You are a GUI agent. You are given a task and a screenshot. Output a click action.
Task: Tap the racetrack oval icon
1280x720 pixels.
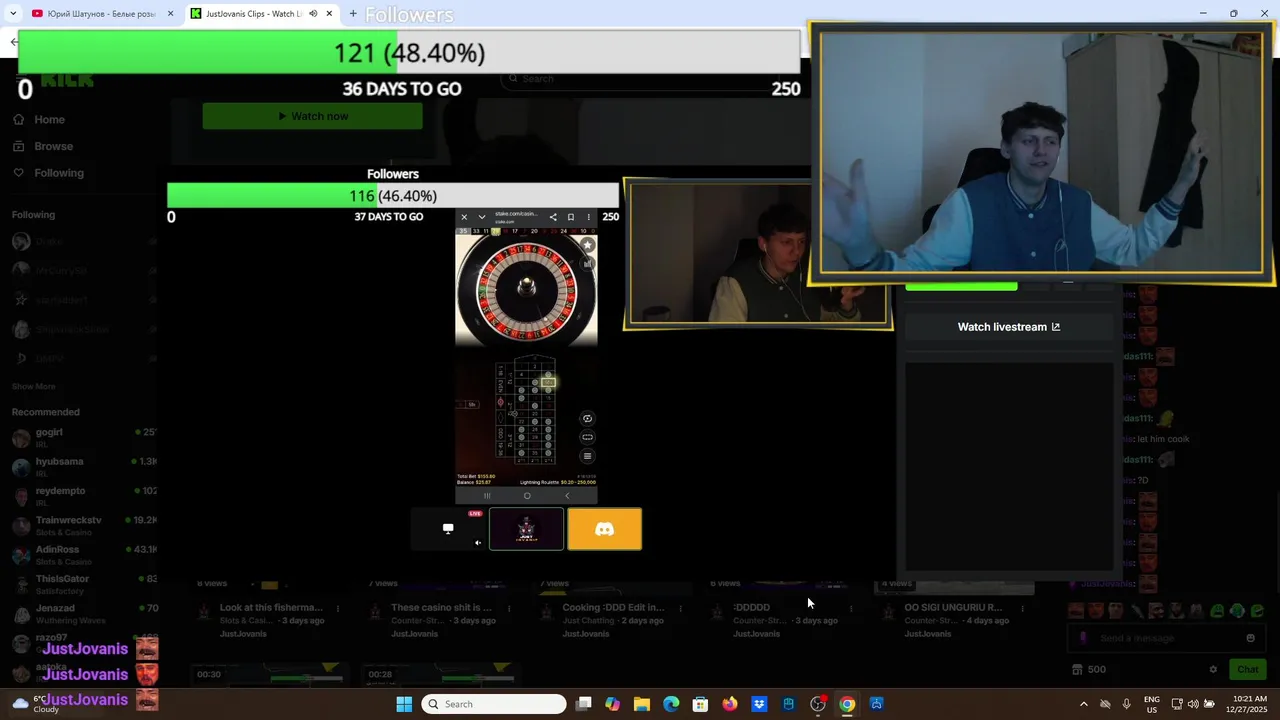pyautogui.click(x=587, y=437)
